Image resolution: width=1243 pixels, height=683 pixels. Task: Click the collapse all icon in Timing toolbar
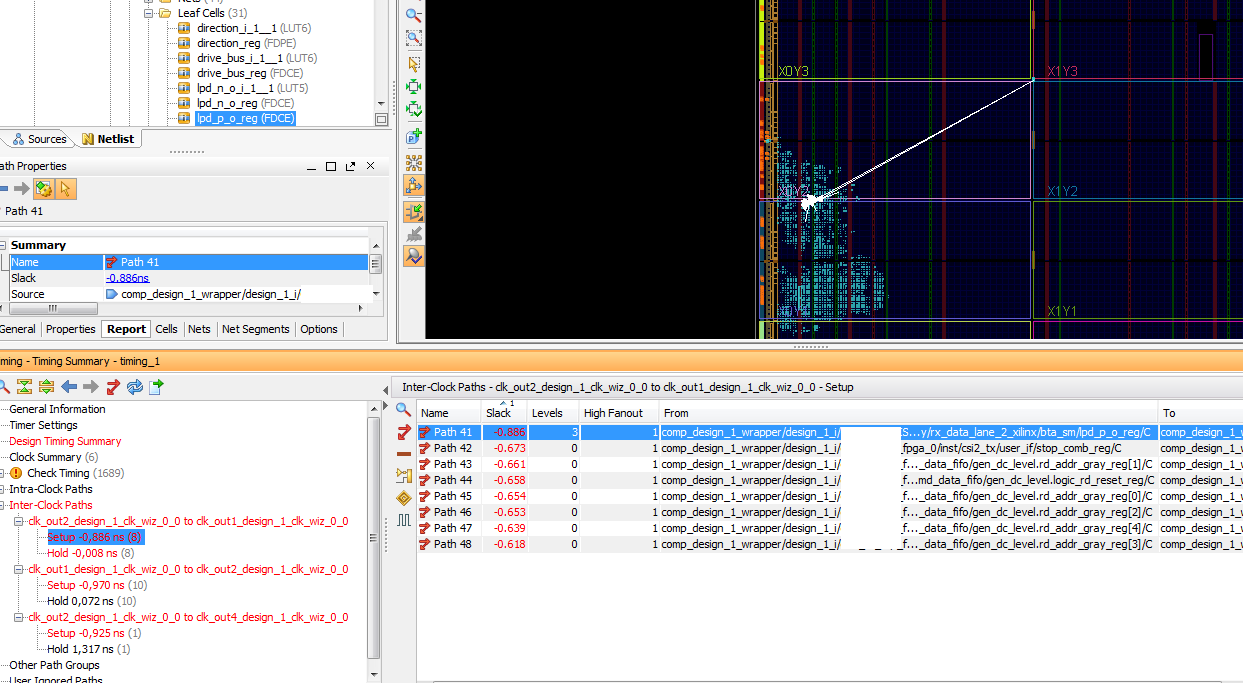click(x=25, y=386)
